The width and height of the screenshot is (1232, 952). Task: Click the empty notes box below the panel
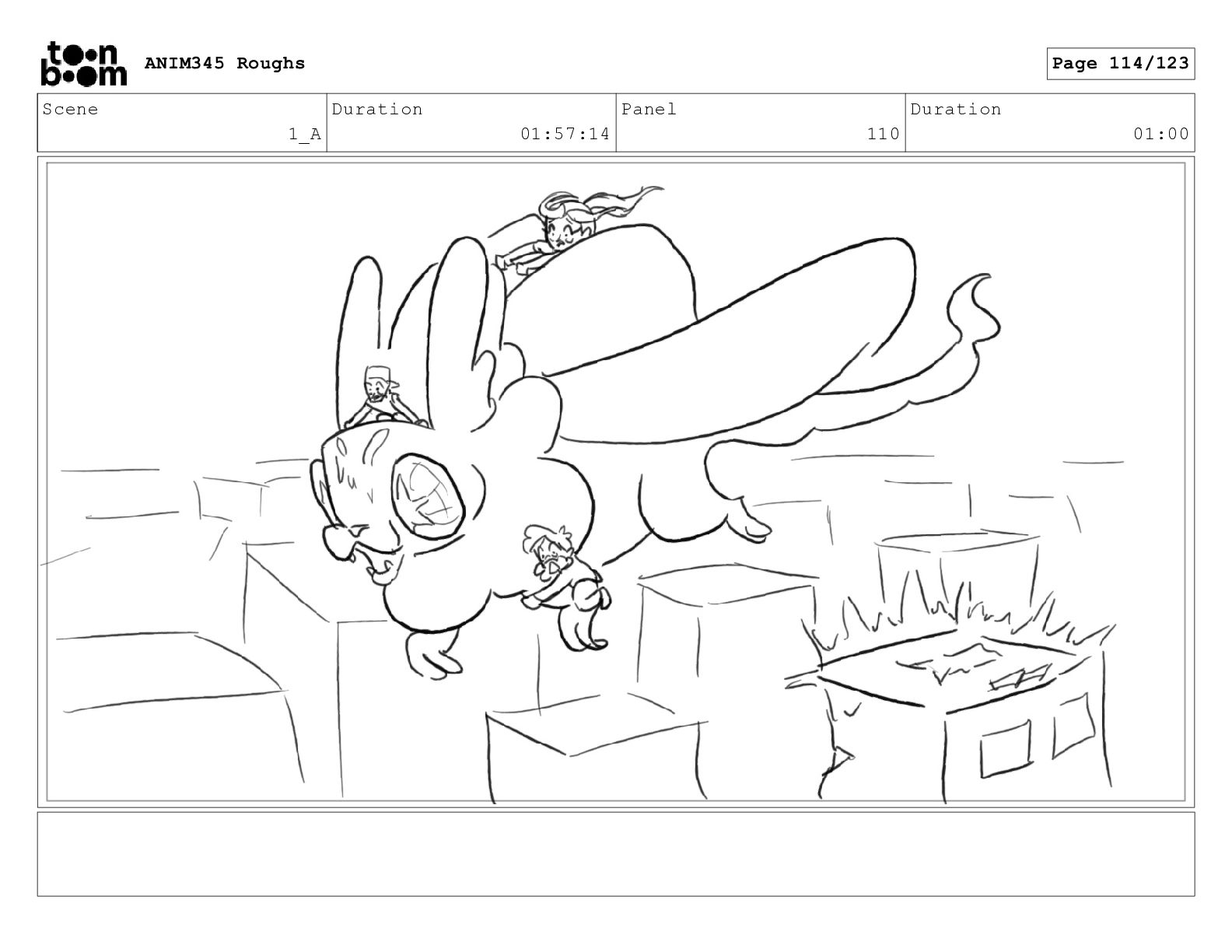(x=616, y=854)
